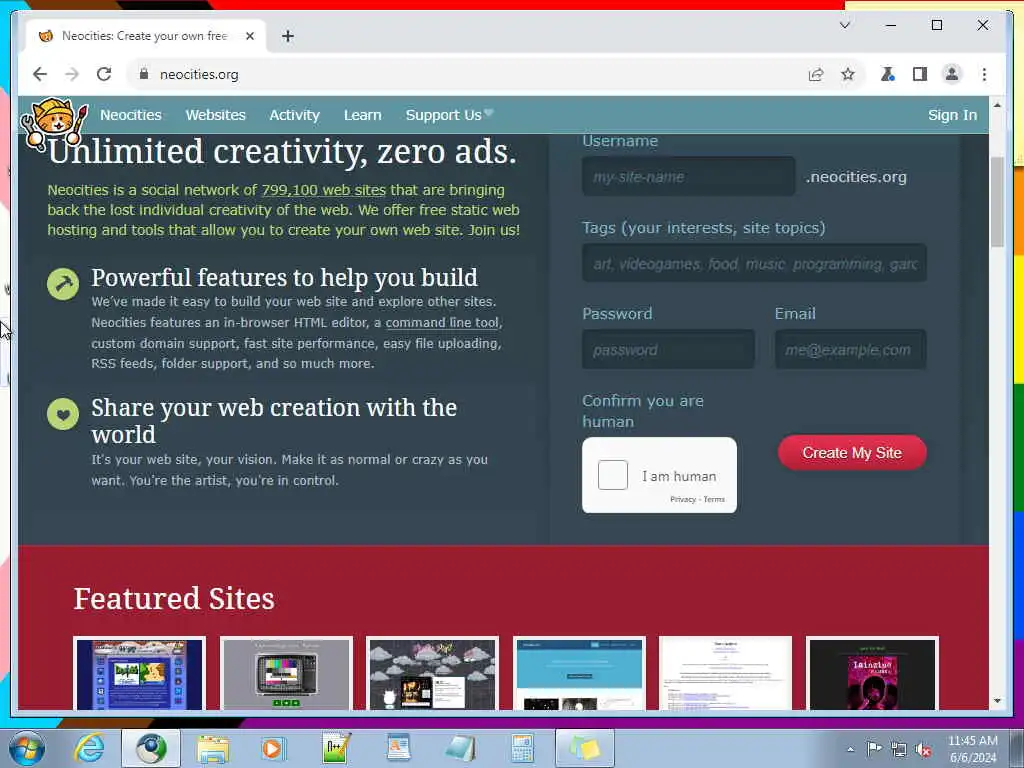Viewport: 1024px width, 768px height.
Task: Open first featured site thumbnail (blue page)
Action: (139, 673)
